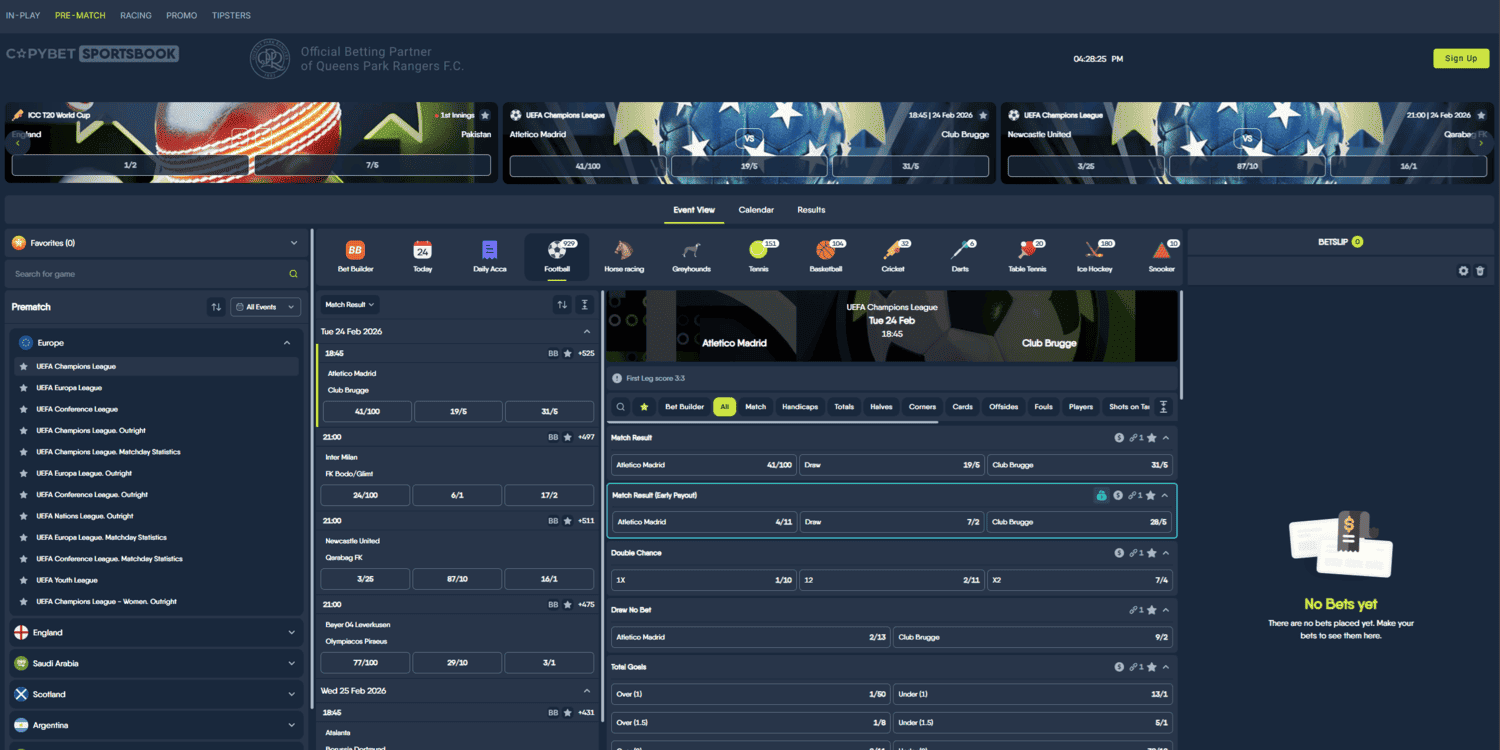Switch to the Calendar tab
The image size is (1500, 750).
click(756, 210)
